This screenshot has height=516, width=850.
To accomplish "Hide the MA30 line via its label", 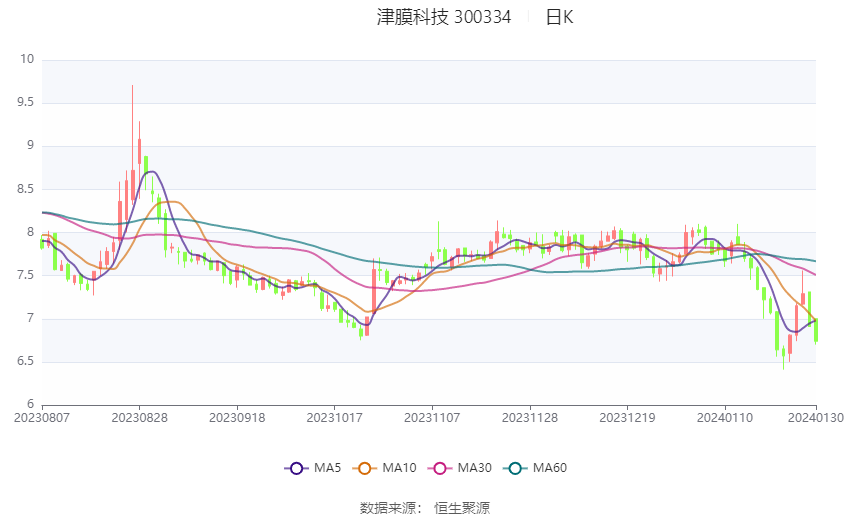I will 474,468.
